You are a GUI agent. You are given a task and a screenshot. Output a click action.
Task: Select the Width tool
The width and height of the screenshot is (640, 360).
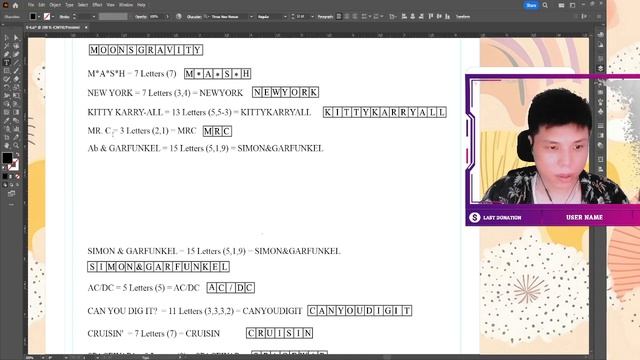7,95
